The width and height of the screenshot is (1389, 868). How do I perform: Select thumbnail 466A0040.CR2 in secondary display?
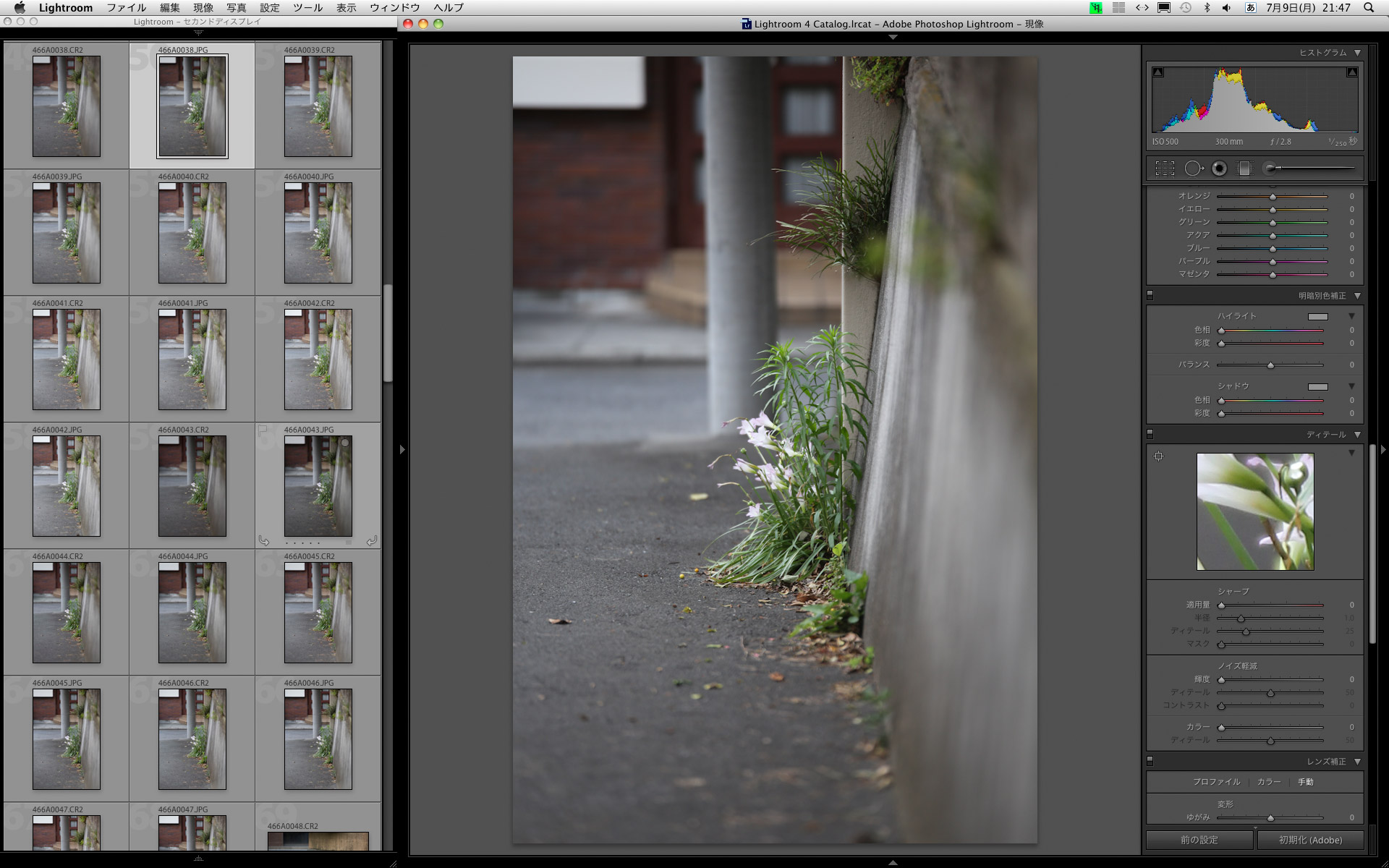[192, 233]
